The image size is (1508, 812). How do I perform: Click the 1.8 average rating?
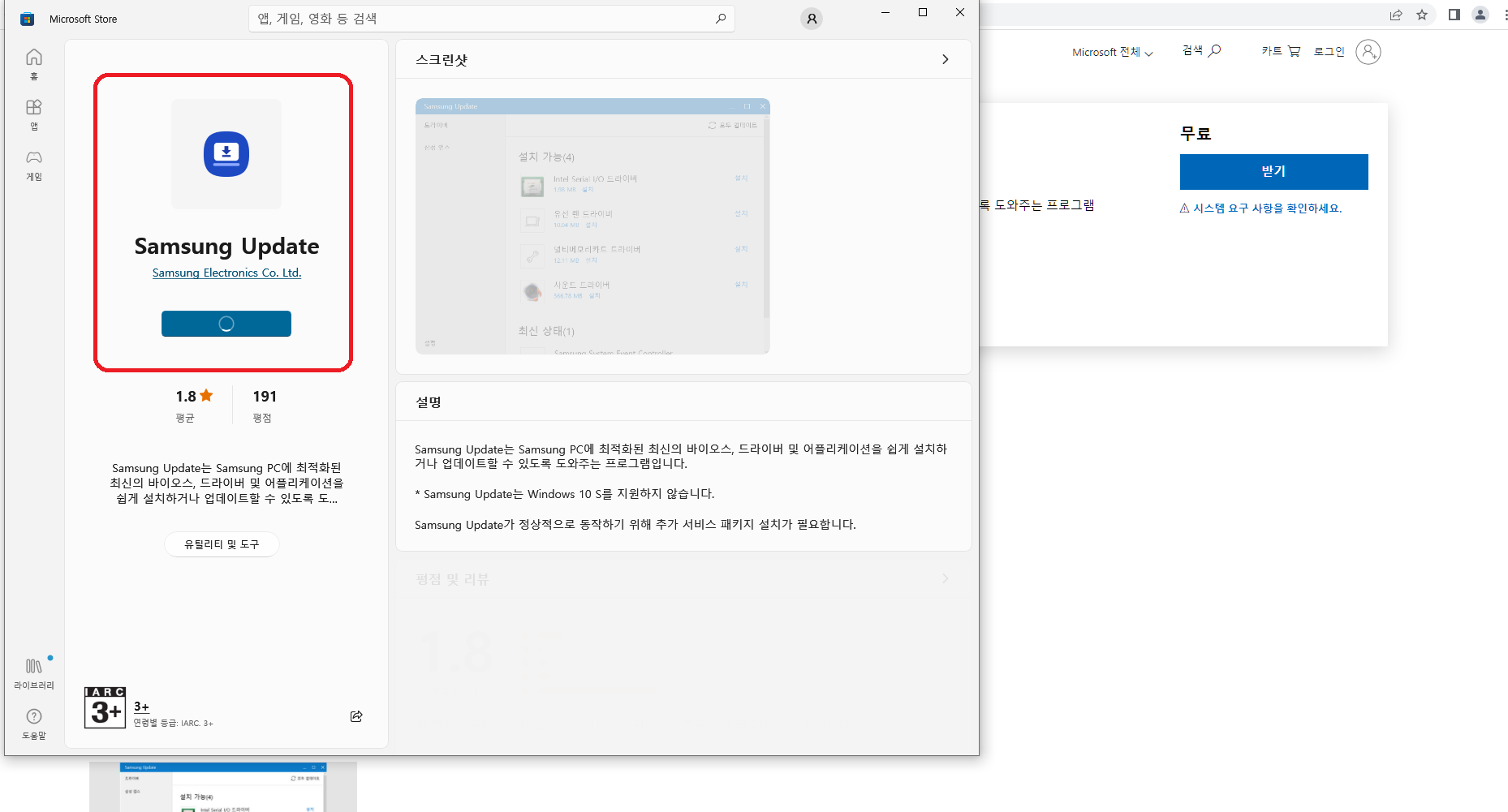(x=194, y=396)
